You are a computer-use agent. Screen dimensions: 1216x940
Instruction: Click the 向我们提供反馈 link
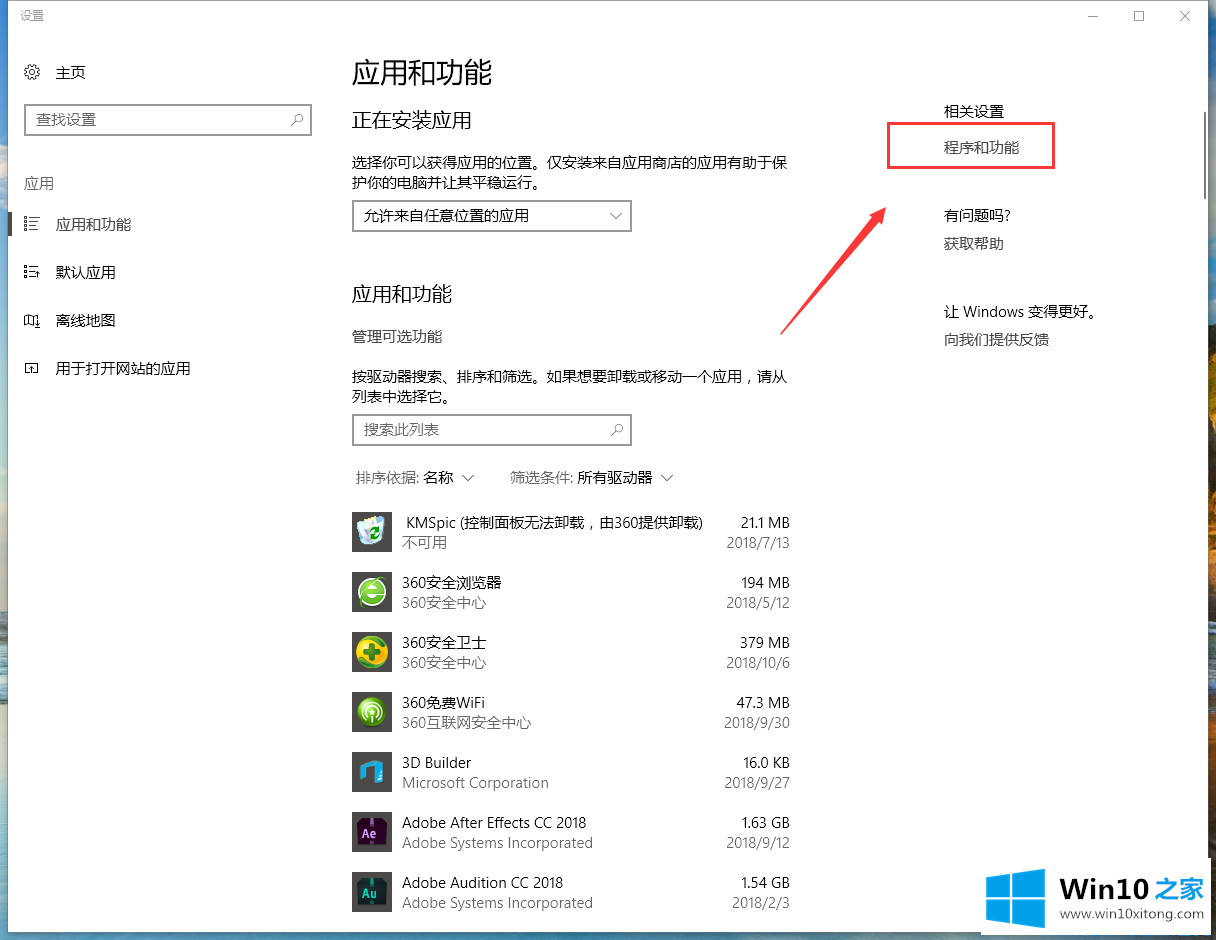pyautogui.click(x=996, y=339)
